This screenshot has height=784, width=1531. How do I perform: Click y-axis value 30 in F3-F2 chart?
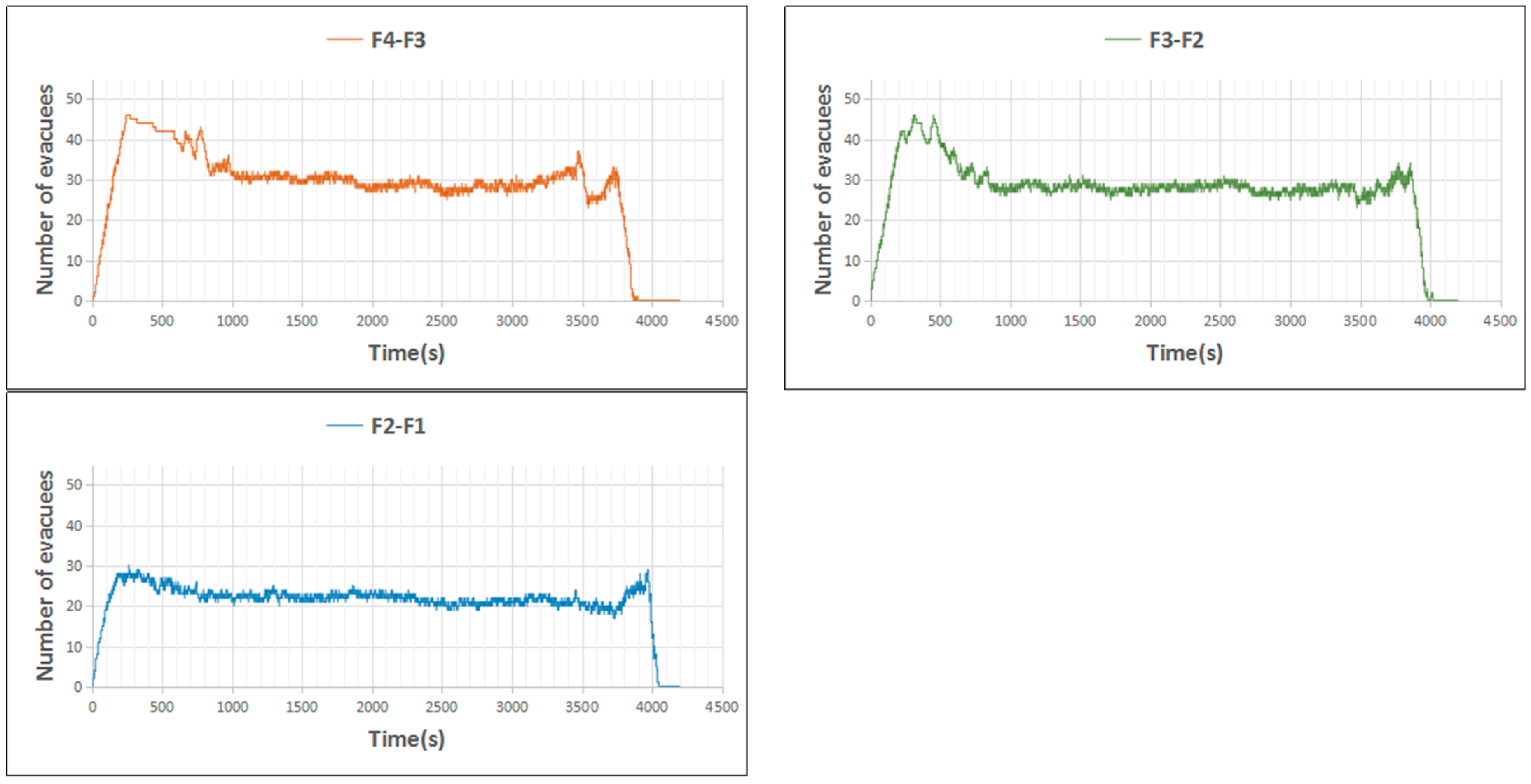852,180
